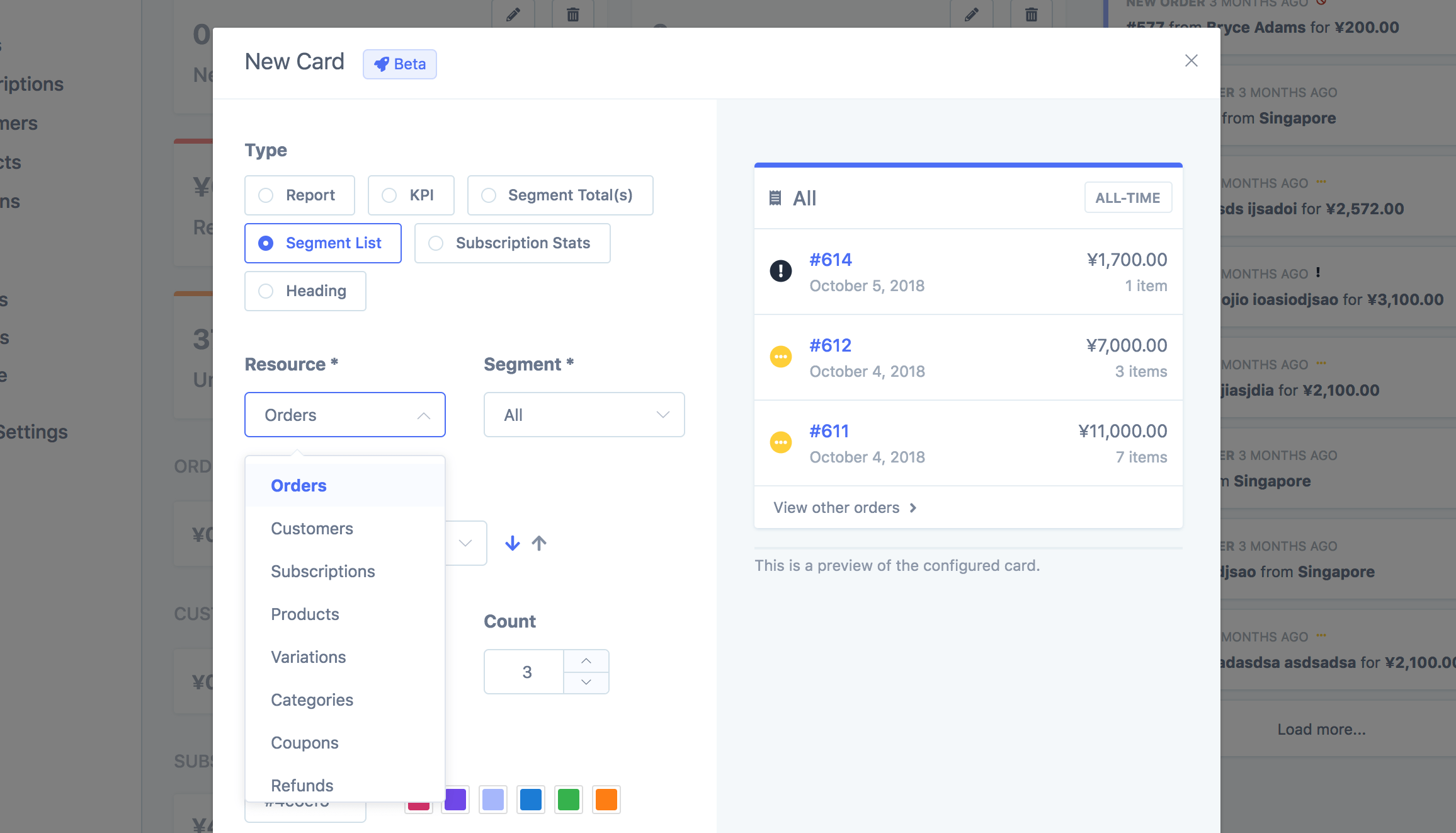Click the sort ascending up arrow
This screenshot has width=1456, height=833.
pos(539,543)
